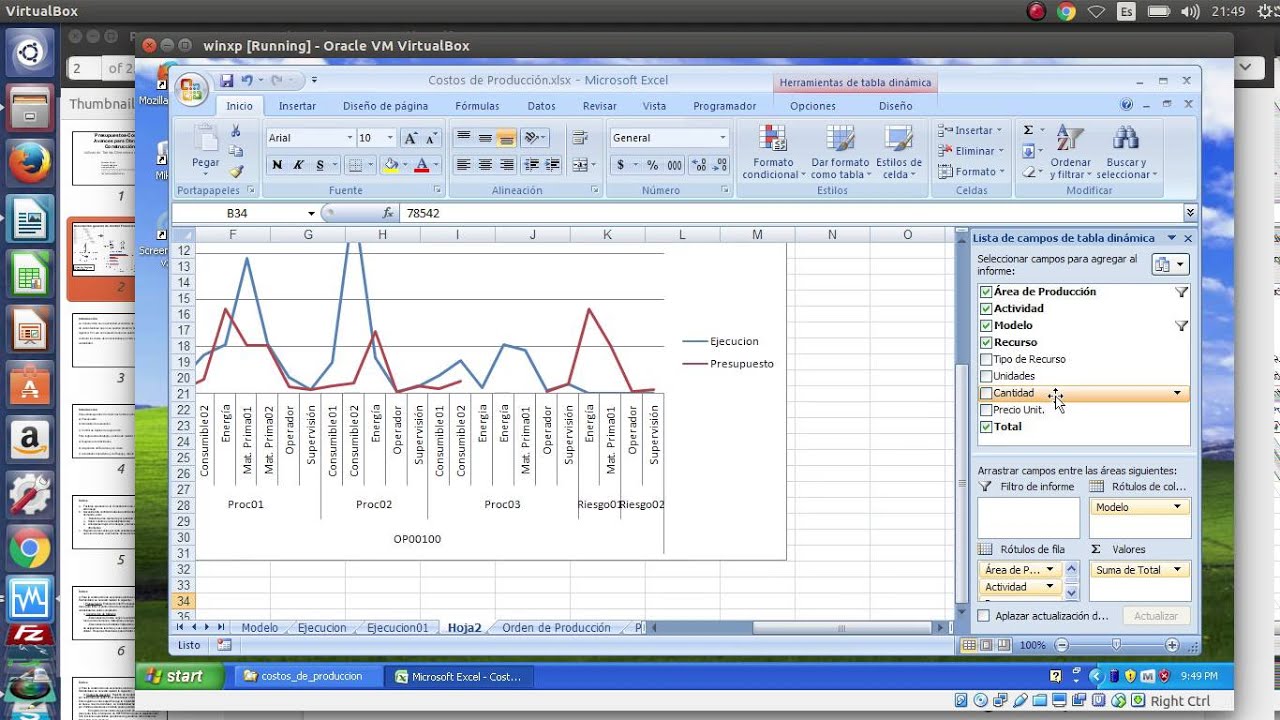Uncheck the Total field checkbox
Image resolution: width=1280 pixels, height=720 pixels.
coord(987,427)
